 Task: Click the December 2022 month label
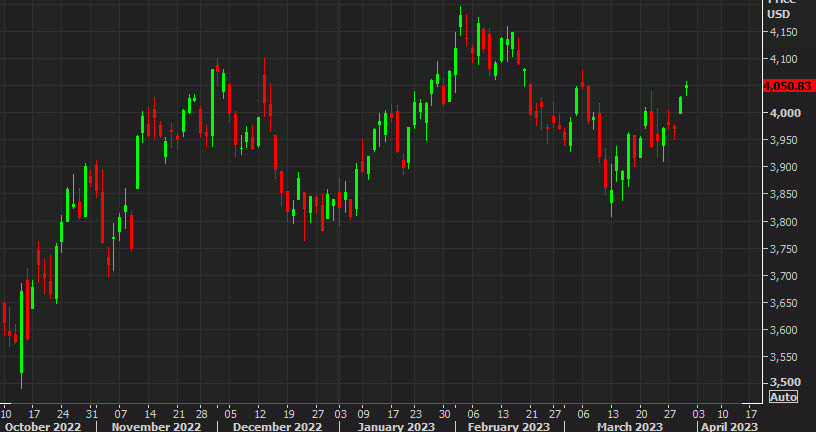pyautogui.click(x=277, y=427)
